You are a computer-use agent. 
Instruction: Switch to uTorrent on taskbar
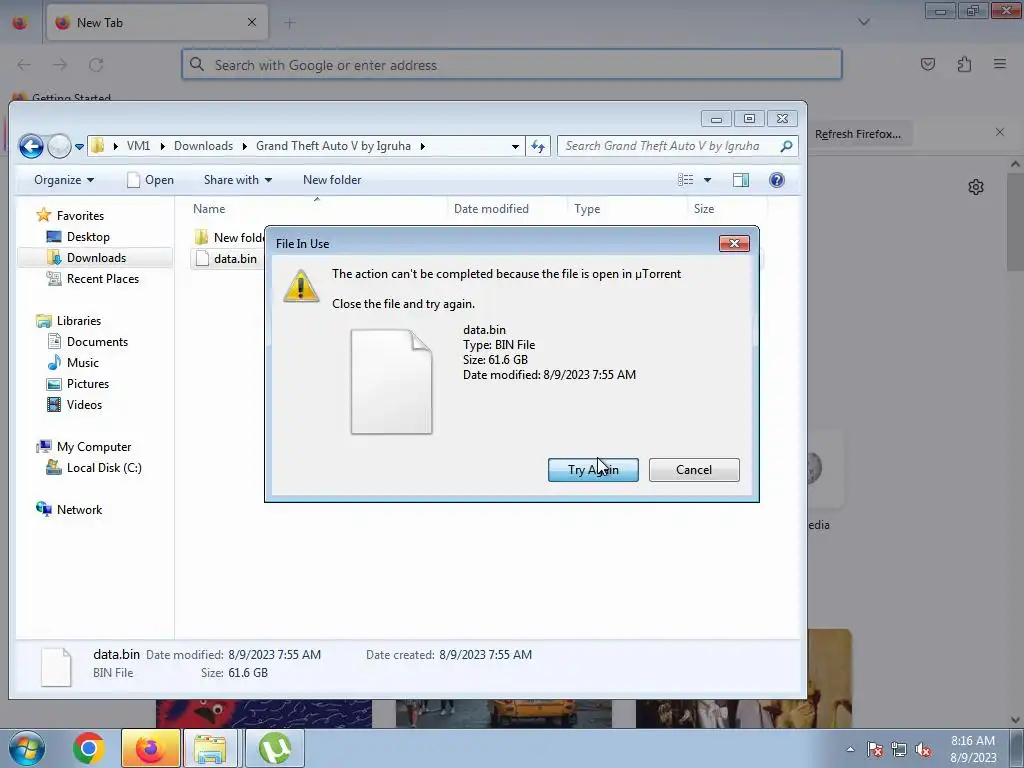[274, 748]
